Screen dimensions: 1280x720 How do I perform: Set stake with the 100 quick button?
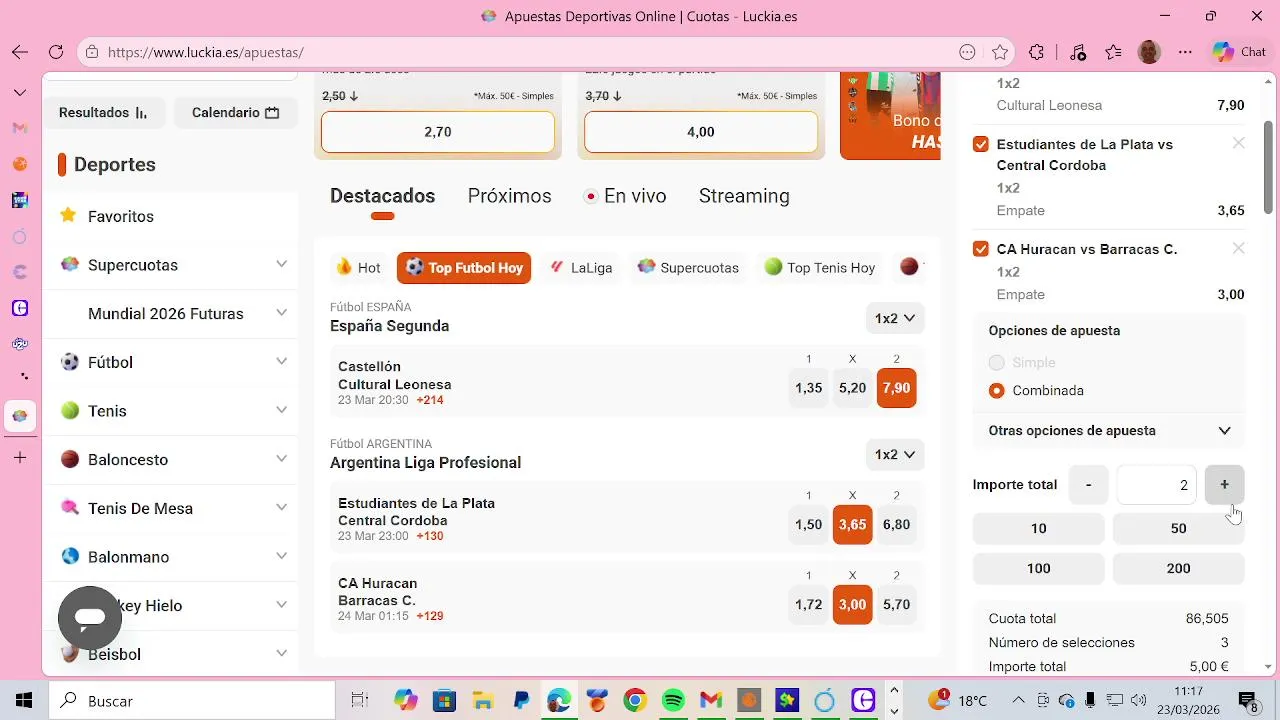1038,568
